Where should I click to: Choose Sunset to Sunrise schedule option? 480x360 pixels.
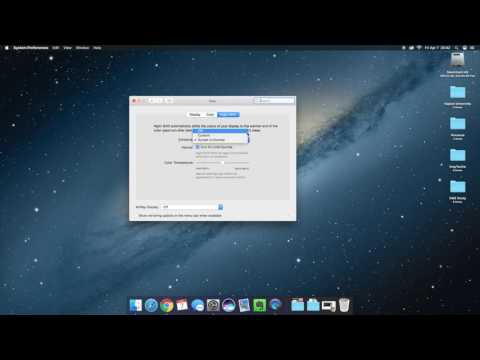coord(220,140)
